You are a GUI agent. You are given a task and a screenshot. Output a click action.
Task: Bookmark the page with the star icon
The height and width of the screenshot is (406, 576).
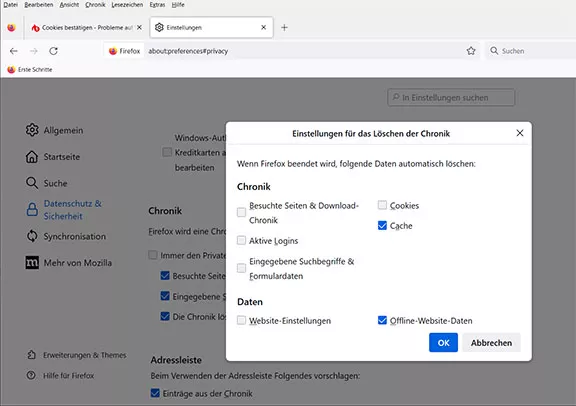point(471,51)
